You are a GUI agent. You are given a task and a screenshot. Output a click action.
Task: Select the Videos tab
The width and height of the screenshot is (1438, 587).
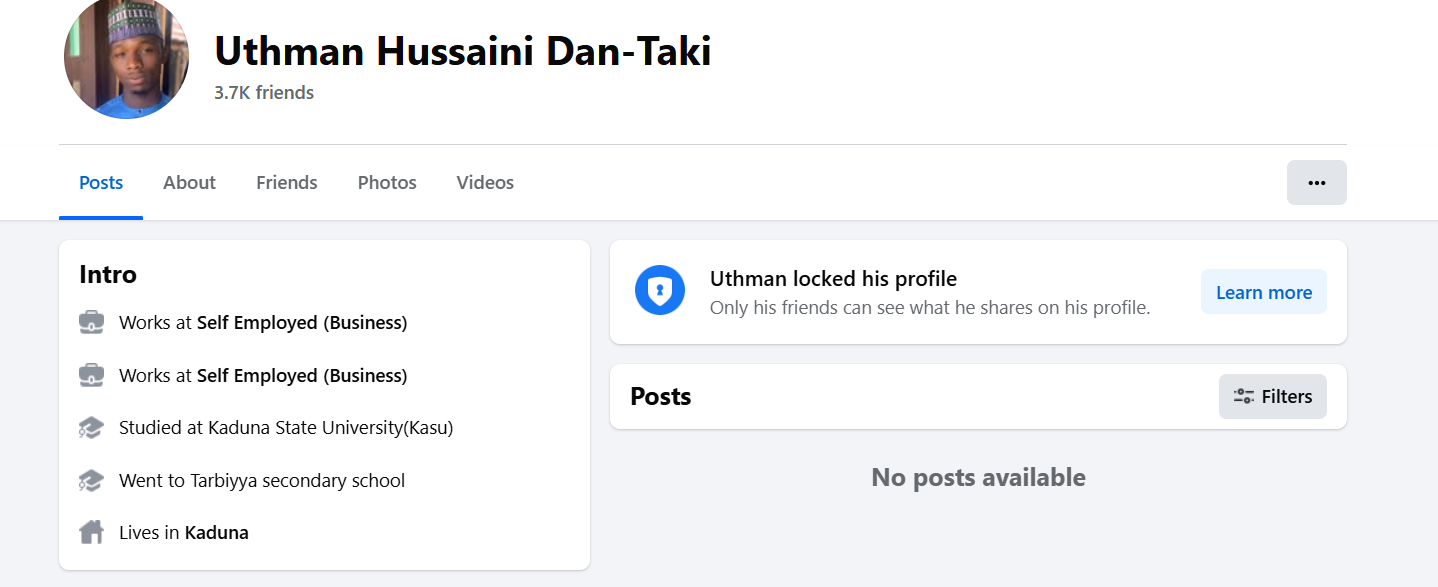(485, 183)
